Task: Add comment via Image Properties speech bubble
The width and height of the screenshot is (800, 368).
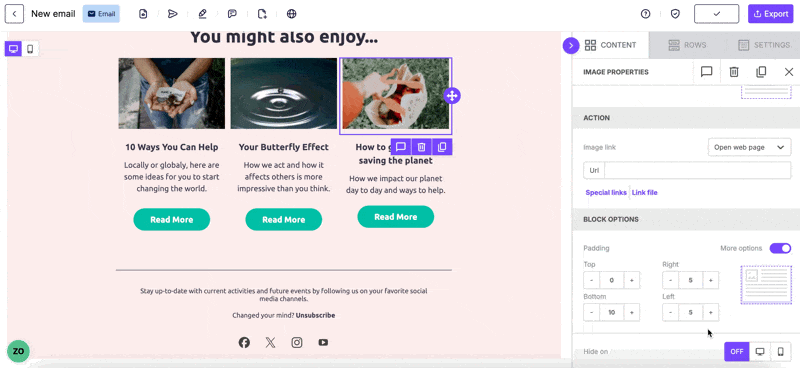Action: coord(706,72)
